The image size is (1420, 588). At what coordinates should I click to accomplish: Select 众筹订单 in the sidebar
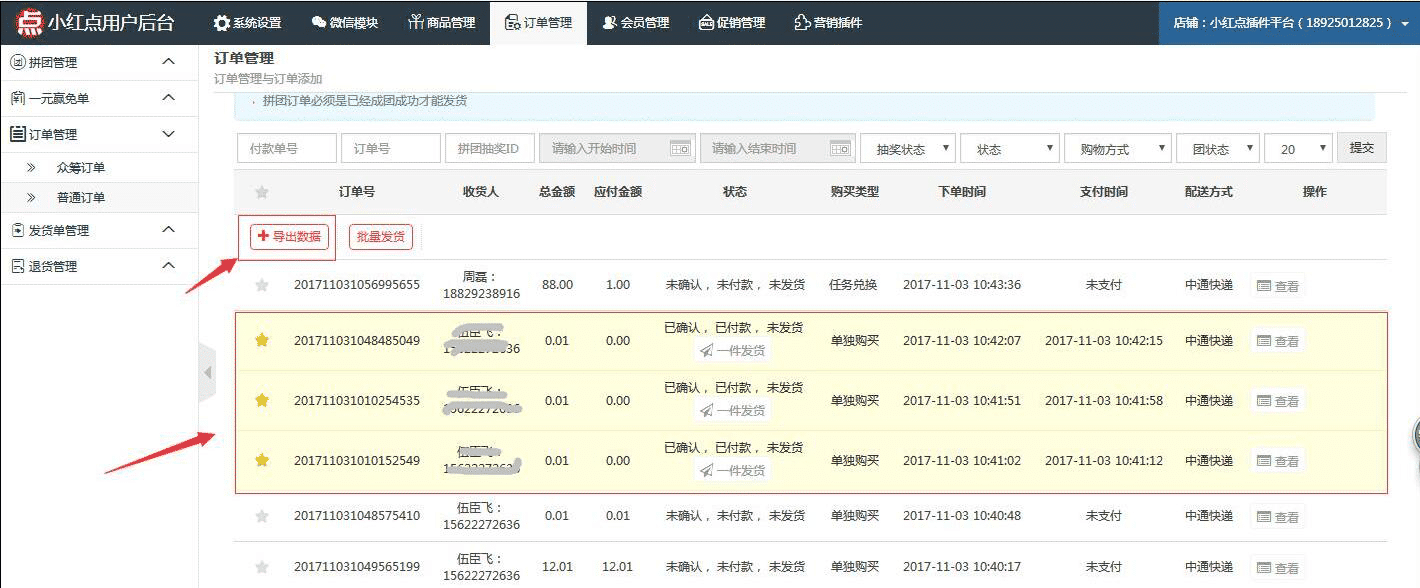pyautogui.click(x=81, y=168)
